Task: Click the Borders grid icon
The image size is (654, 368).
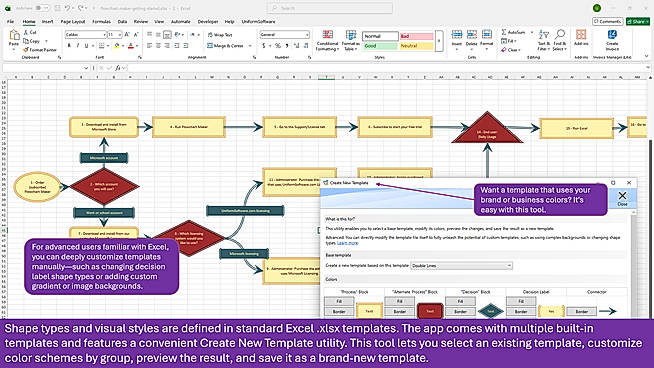Action: tap(101, 45)
